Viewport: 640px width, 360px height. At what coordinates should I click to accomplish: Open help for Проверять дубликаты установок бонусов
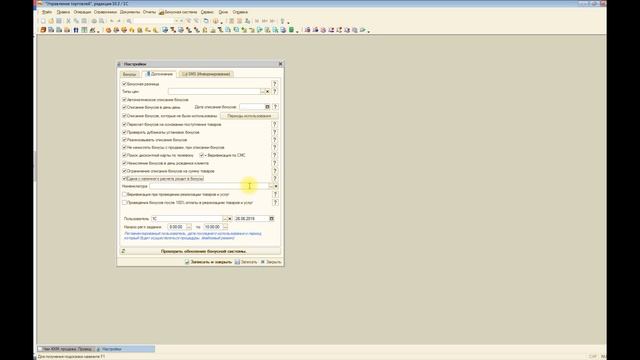275,132
